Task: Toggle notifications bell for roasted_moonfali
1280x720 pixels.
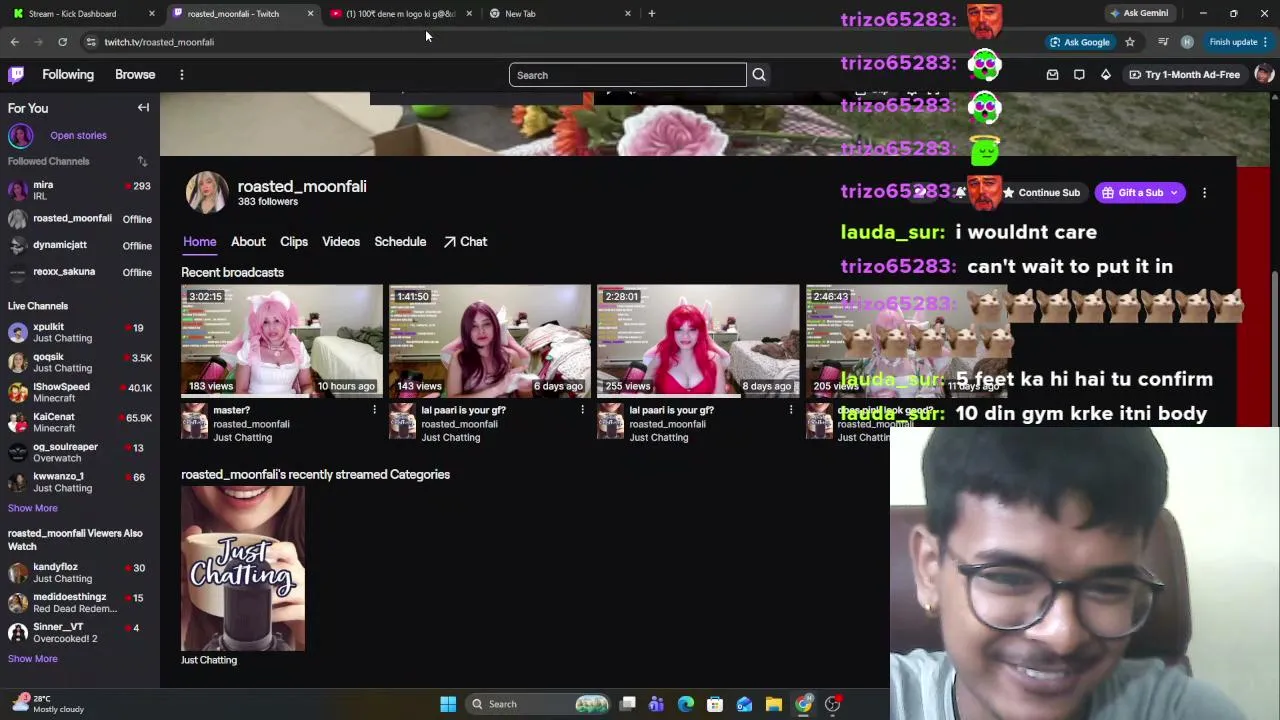Action: click(960, 192)
